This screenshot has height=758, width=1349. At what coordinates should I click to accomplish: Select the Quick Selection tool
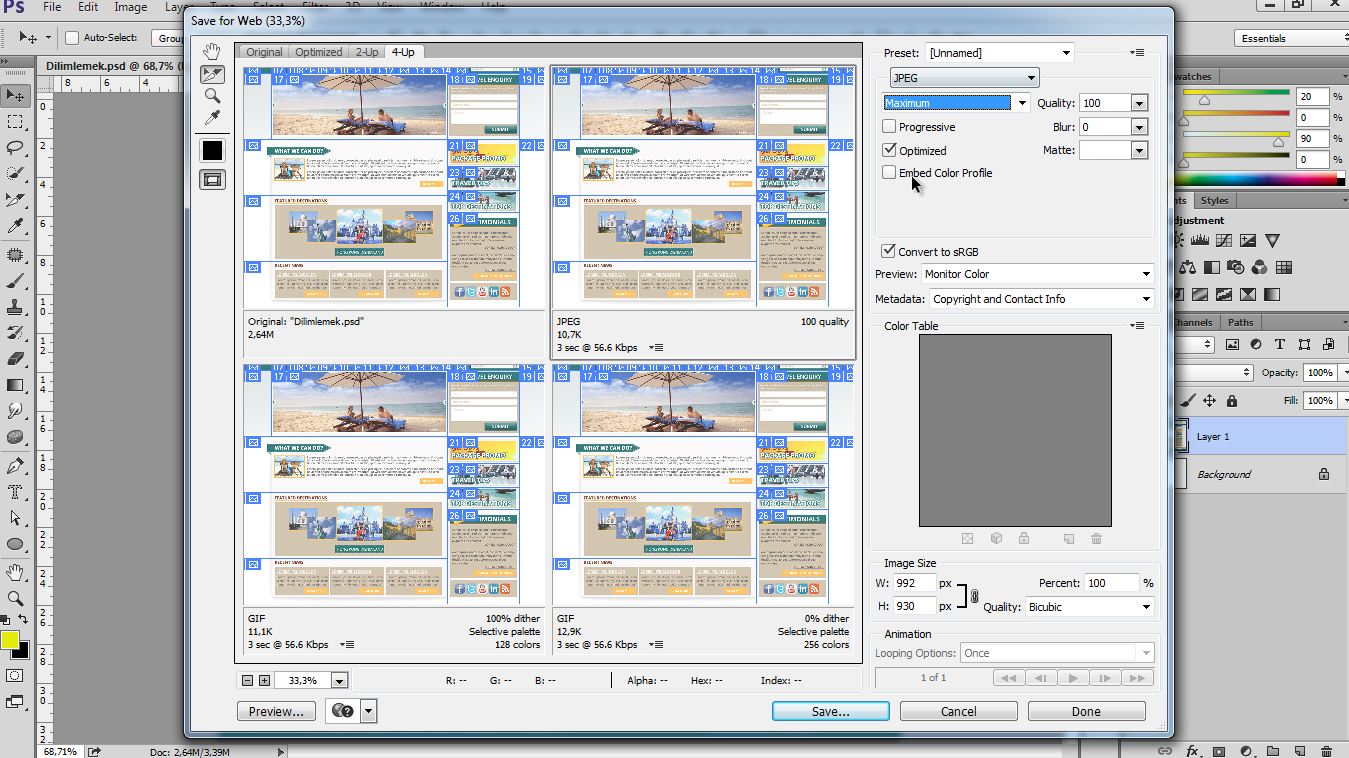pos(15,174)
